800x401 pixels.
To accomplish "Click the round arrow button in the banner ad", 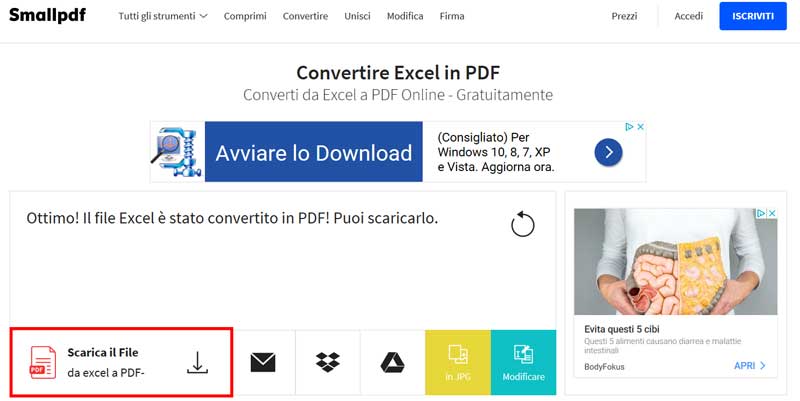I will click(608, 152).
